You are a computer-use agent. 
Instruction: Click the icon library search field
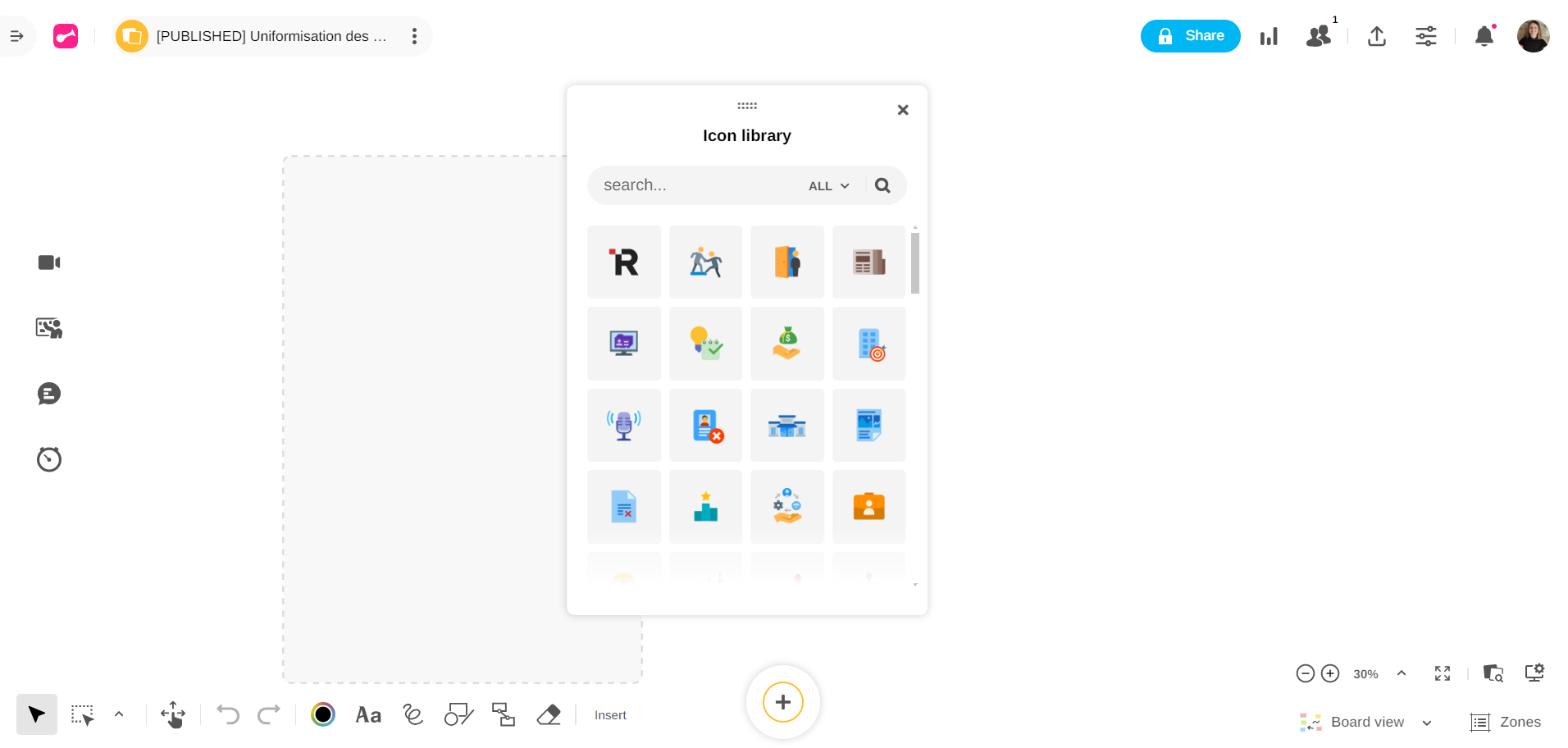697,185
